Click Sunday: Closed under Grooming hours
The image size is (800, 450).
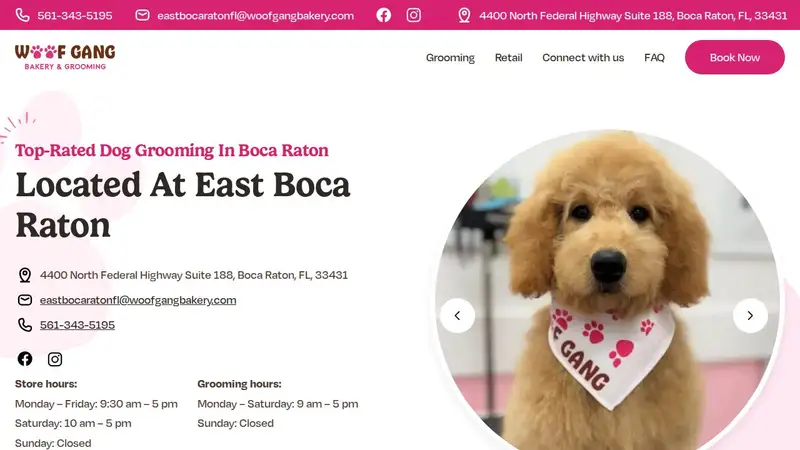[235, 423]
